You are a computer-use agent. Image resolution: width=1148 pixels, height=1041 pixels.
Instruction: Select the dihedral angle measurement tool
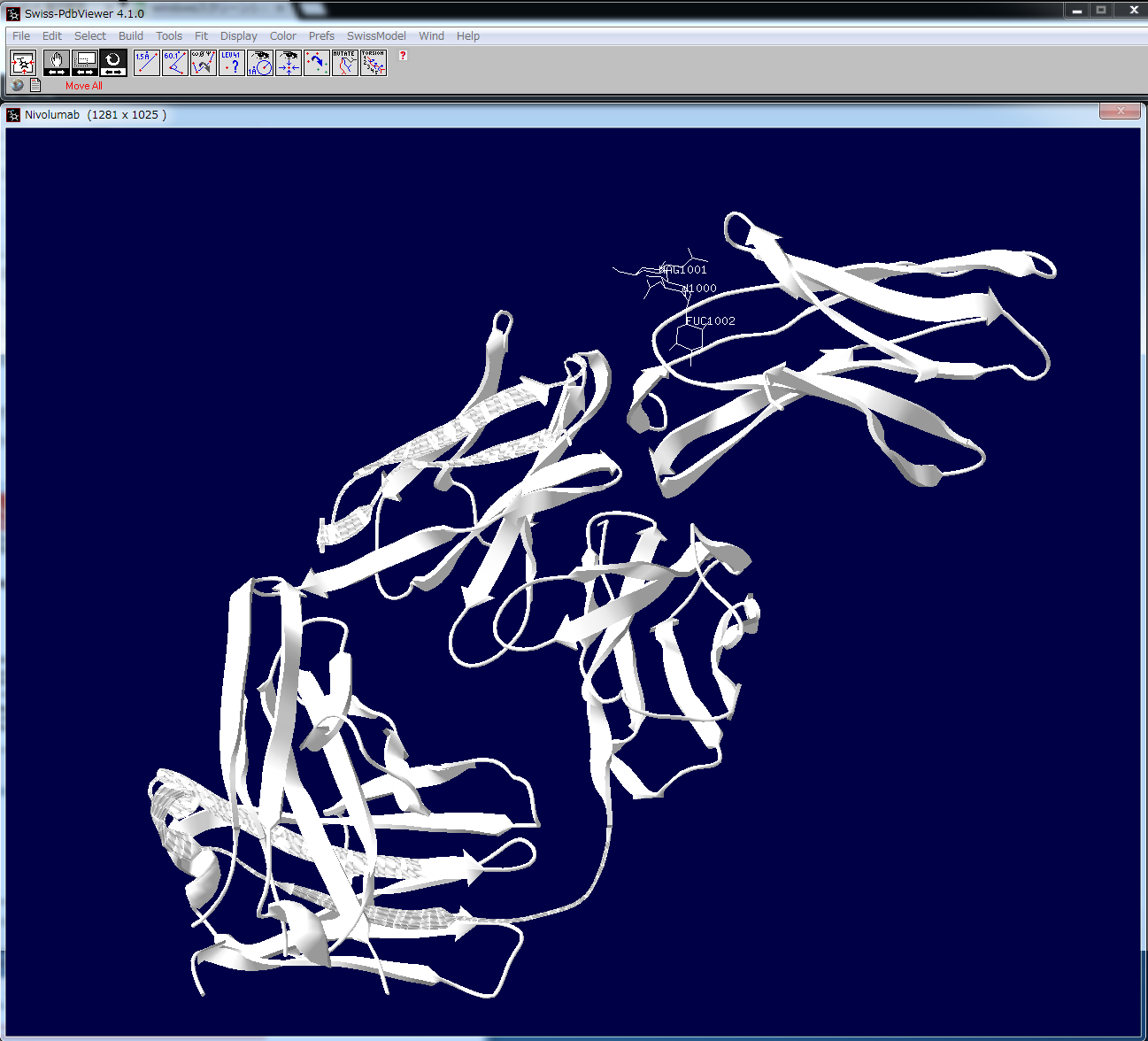204,63
